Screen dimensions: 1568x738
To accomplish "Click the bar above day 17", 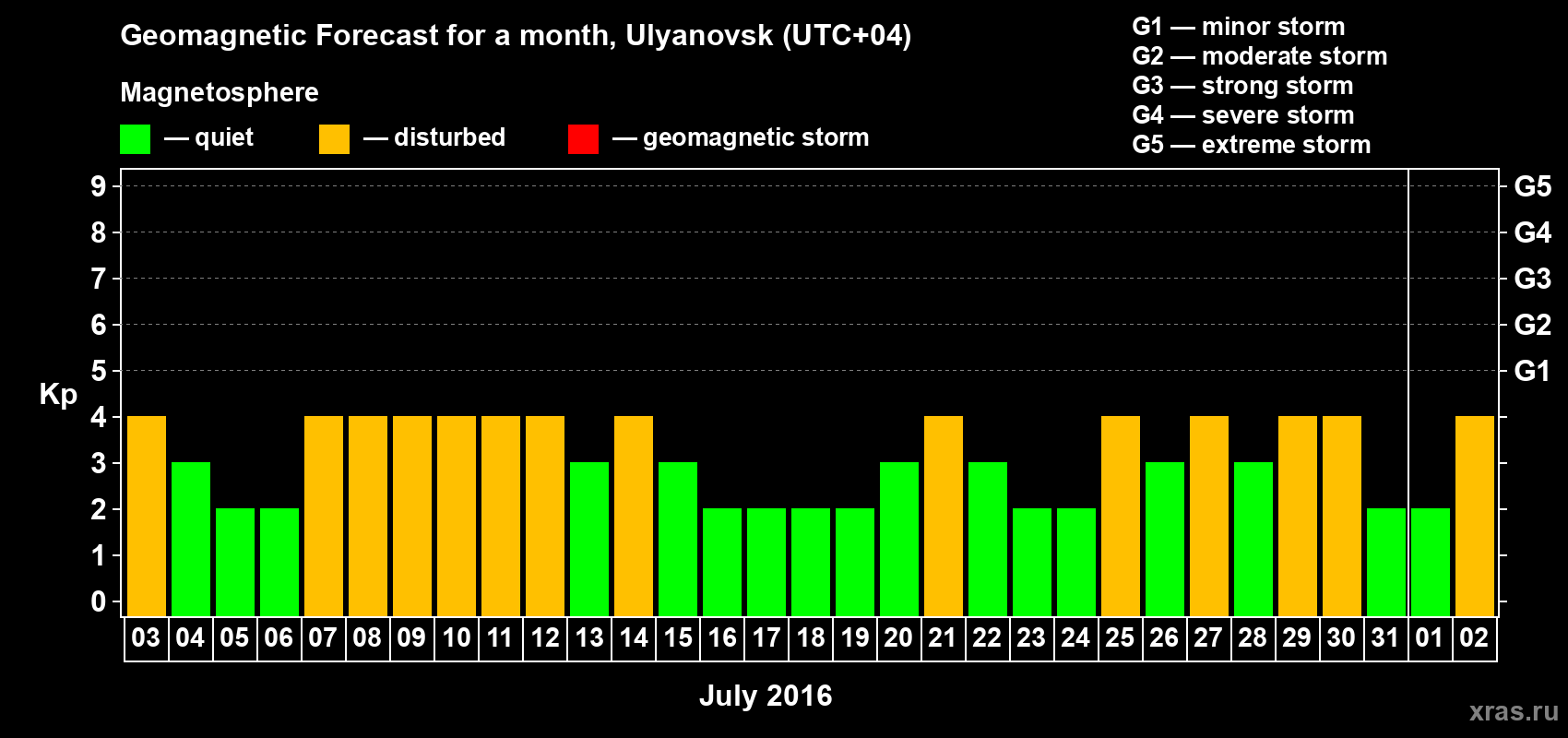I will pos(766,563).
